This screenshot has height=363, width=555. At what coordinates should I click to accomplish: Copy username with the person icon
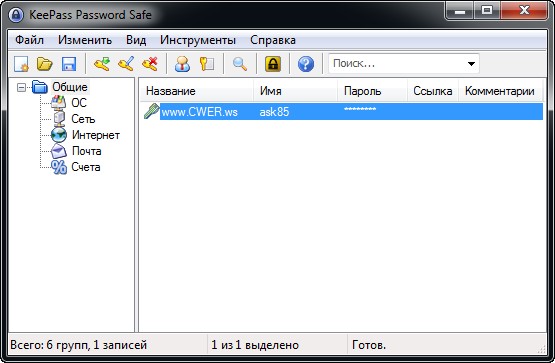[x=183, y=64]
